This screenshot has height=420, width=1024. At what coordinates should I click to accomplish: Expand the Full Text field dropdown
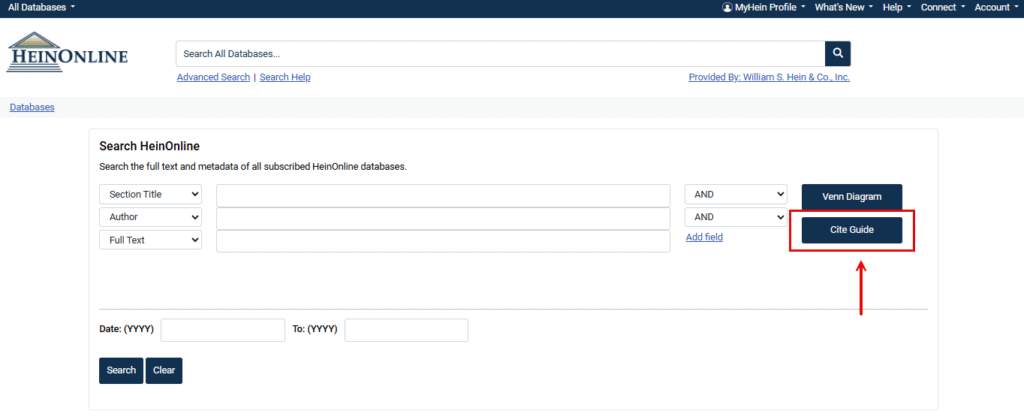(150, 240)
